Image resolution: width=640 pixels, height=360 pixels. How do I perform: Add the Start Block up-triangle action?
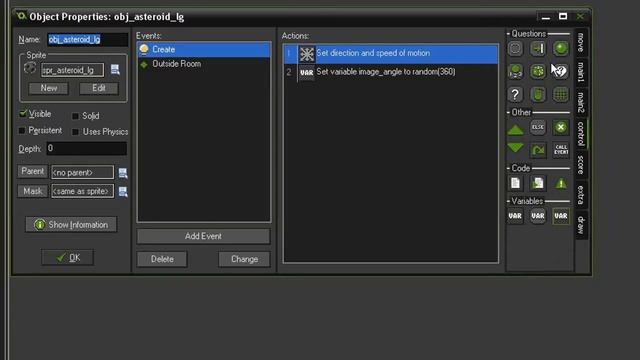(515, 130)
